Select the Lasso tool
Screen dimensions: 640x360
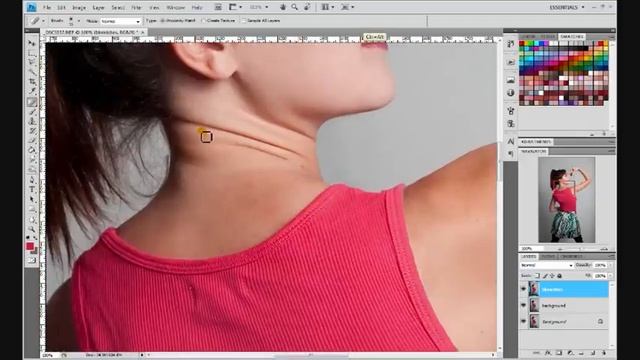(x=31, y=62)
